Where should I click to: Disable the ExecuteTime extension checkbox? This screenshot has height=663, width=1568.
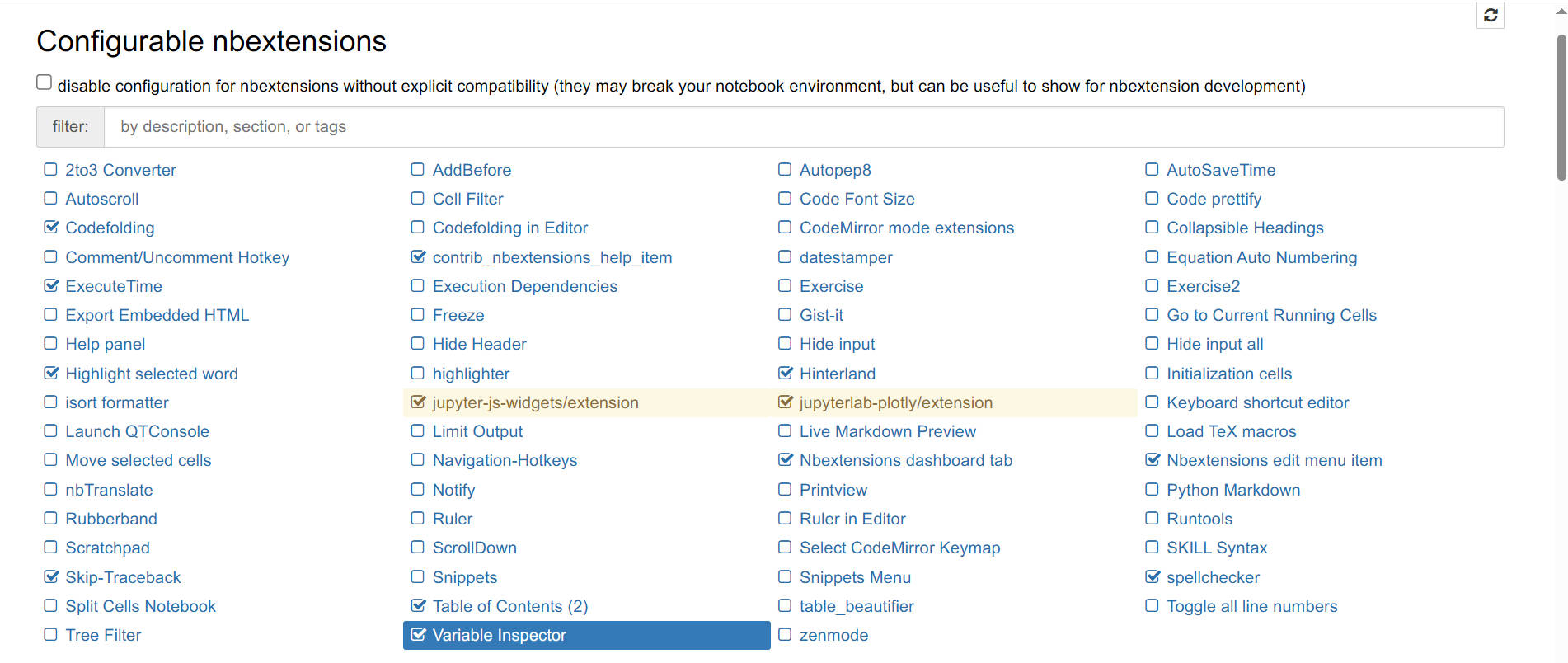(51, 286)
